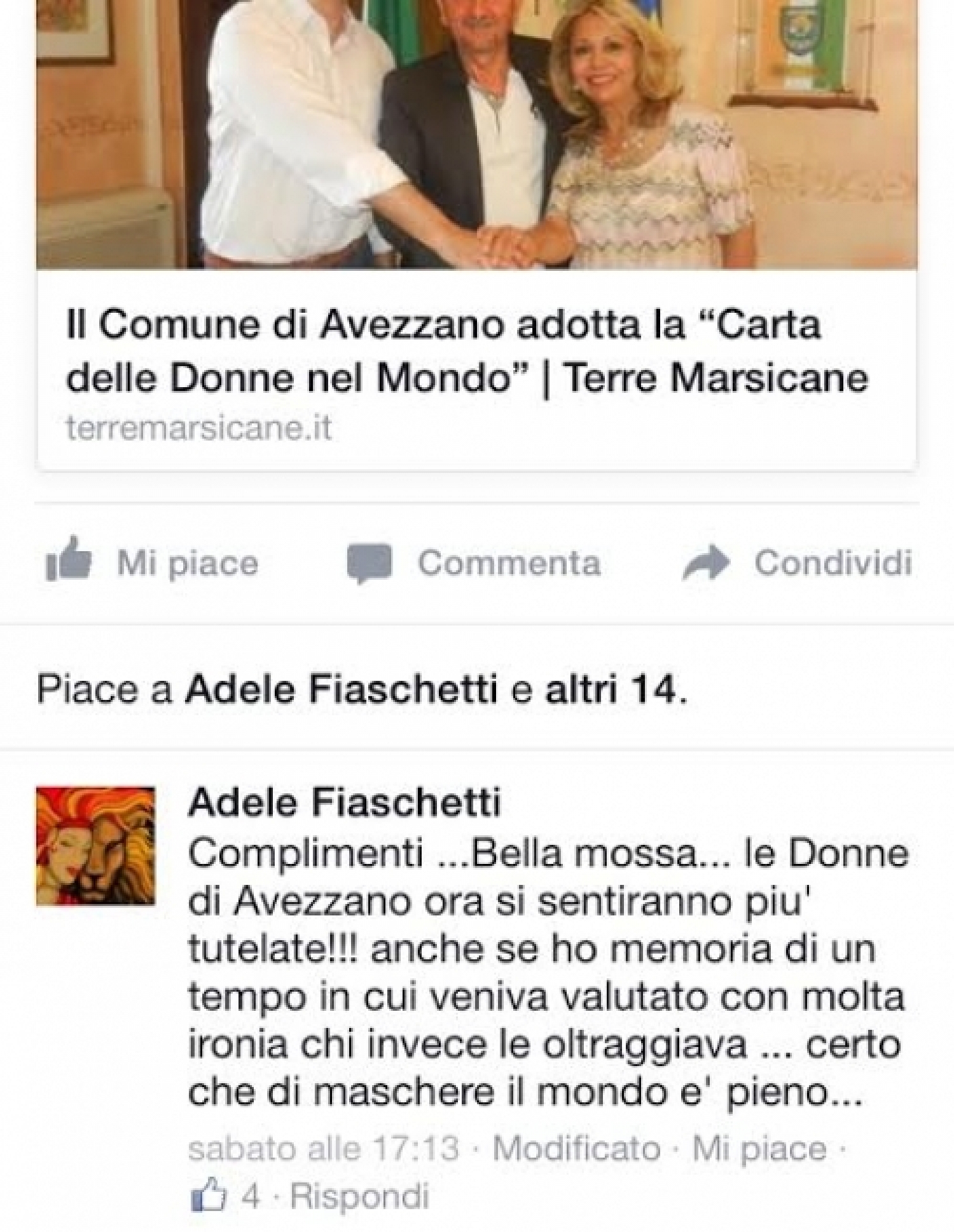
Task: Open Adele Fiaschetti in the likes line
Action: pos(341,690)
